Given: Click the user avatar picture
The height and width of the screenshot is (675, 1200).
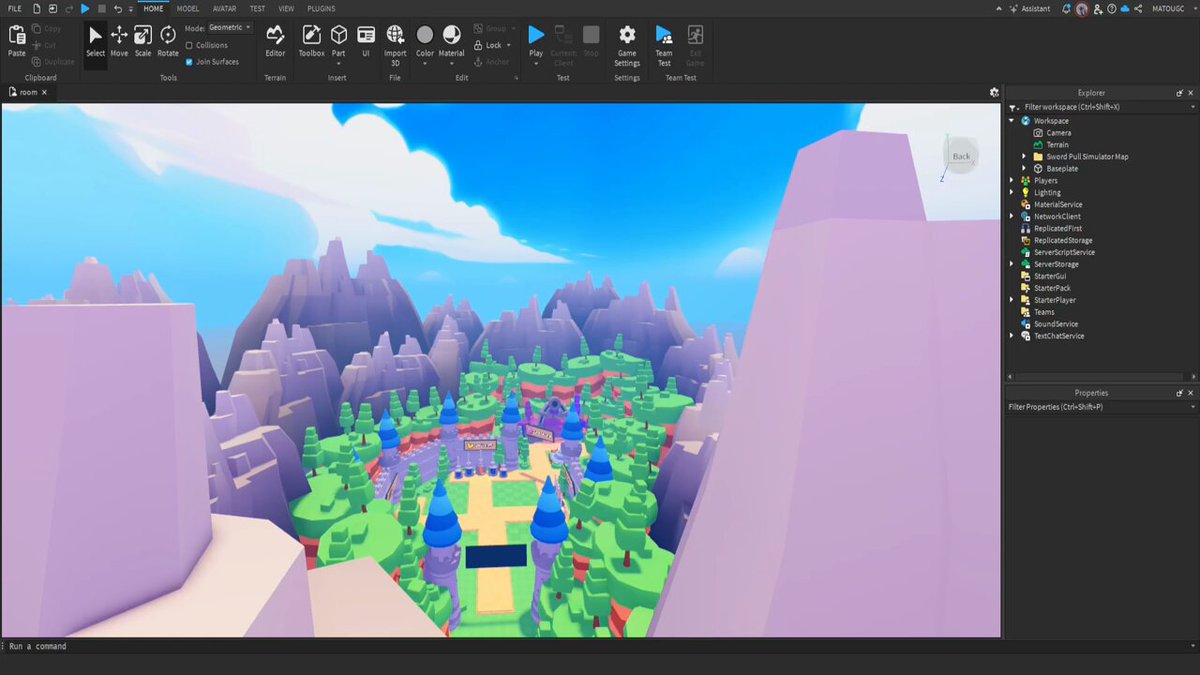Looking at the screenshot, I should [x=1081, y=8].
